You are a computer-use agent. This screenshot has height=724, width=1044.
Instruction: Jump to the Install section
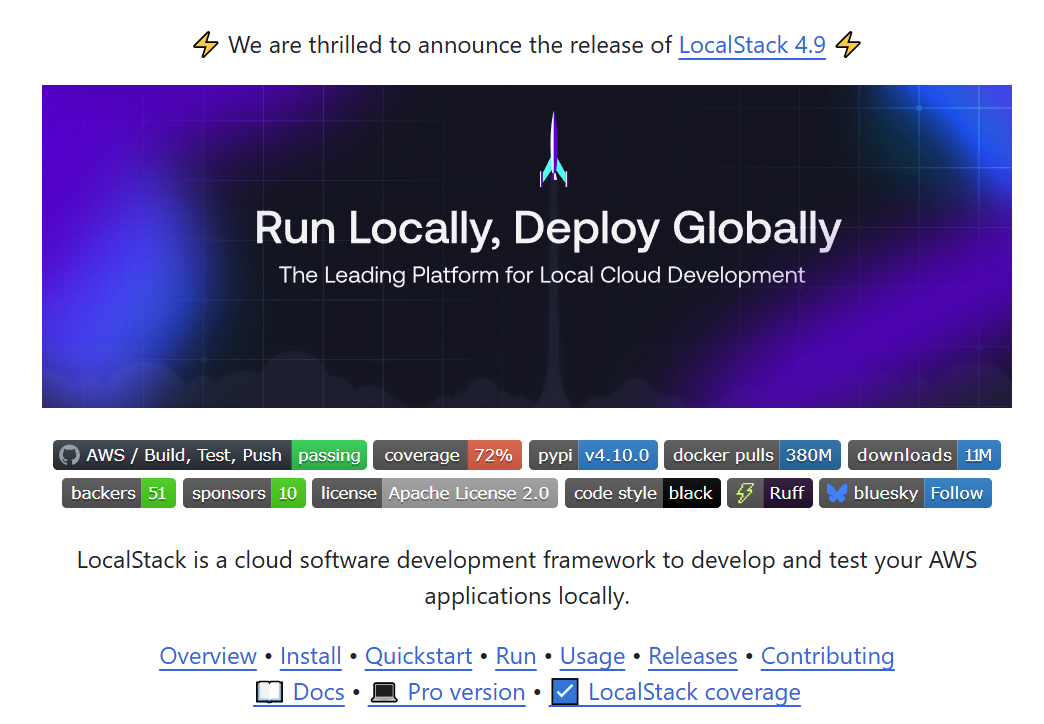(310, 656)
